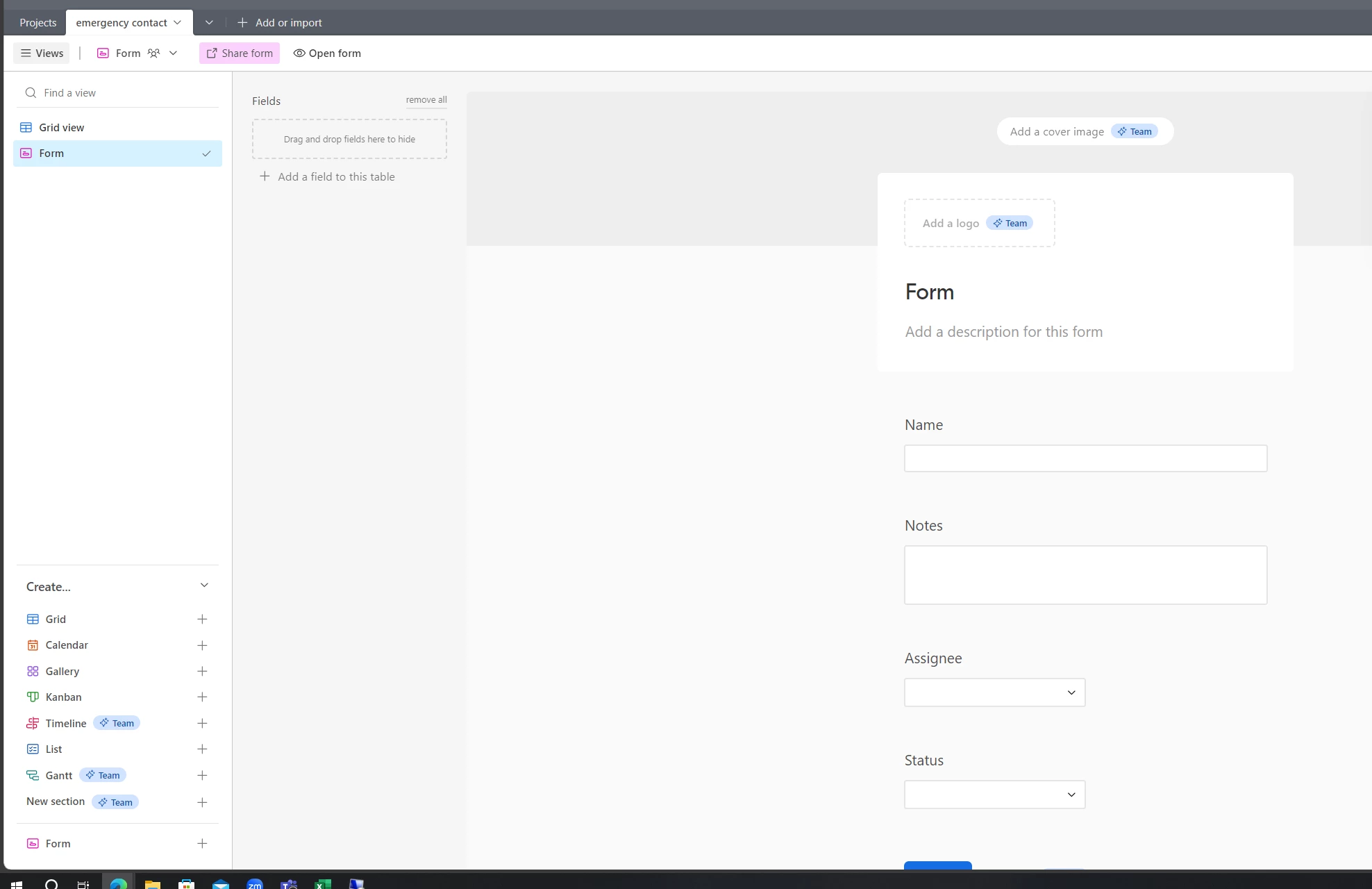Click the Drag and drop fields hide area

pyautogui.click(x=349, y=139)
